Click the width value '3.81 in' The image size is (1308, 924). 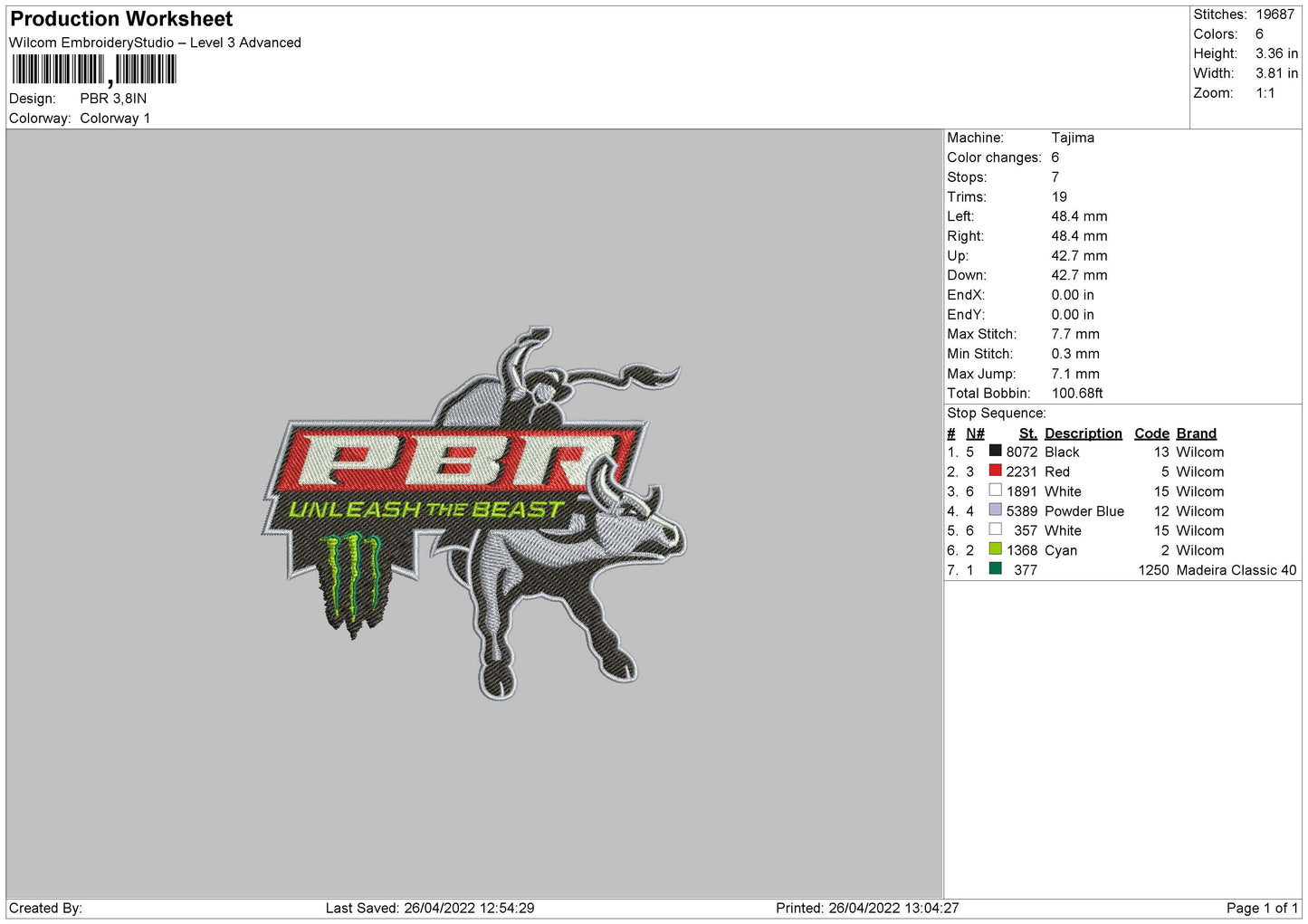(1276, 73)
